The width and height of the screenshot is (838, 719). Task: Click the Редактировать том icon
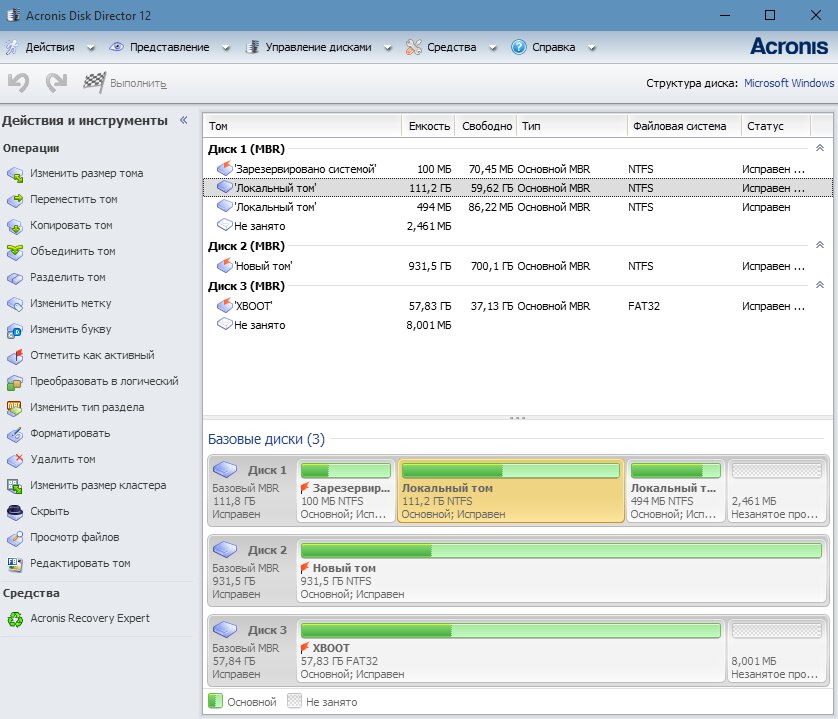point(15,564)
